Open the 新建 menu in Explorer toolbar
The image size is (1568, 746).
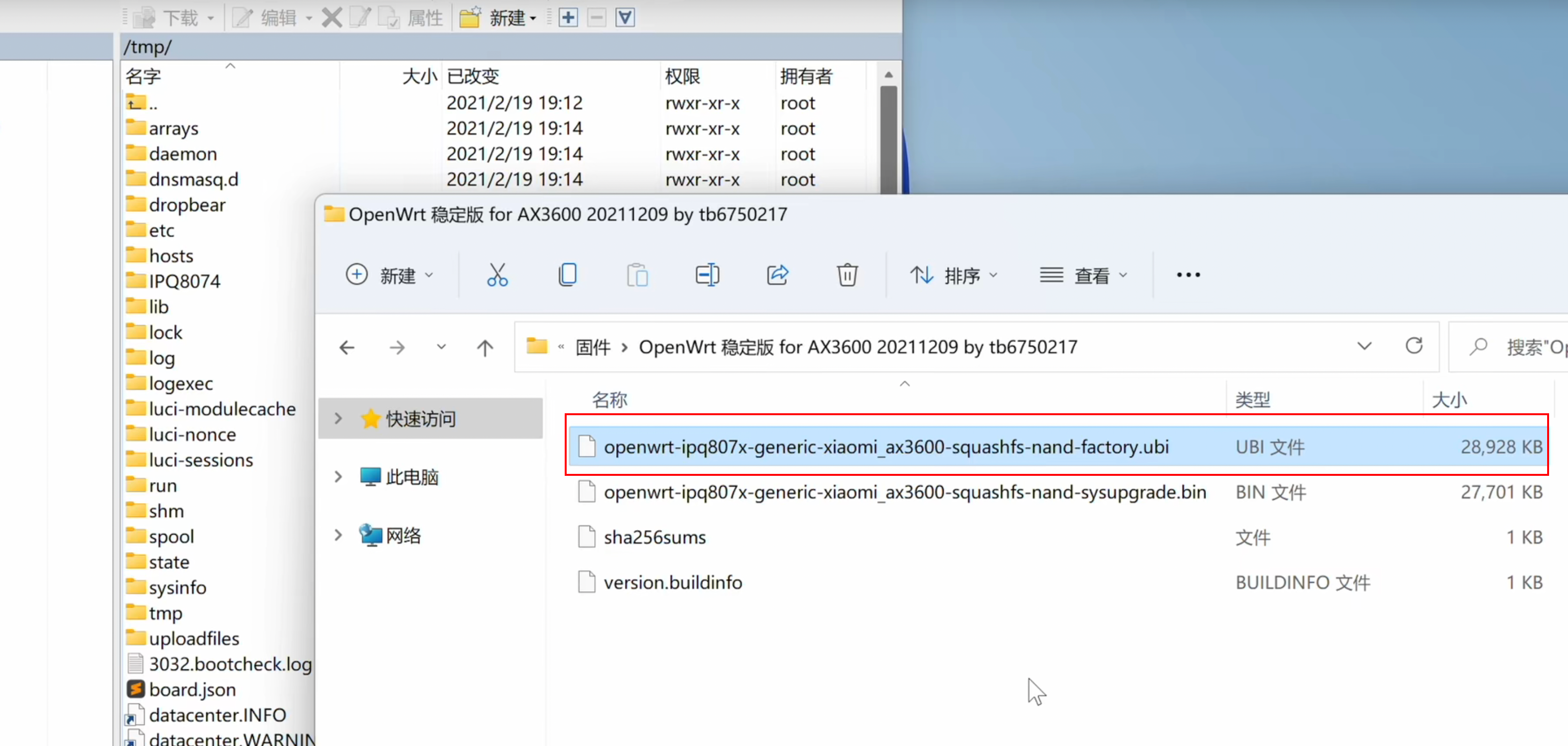click(390, 276)
